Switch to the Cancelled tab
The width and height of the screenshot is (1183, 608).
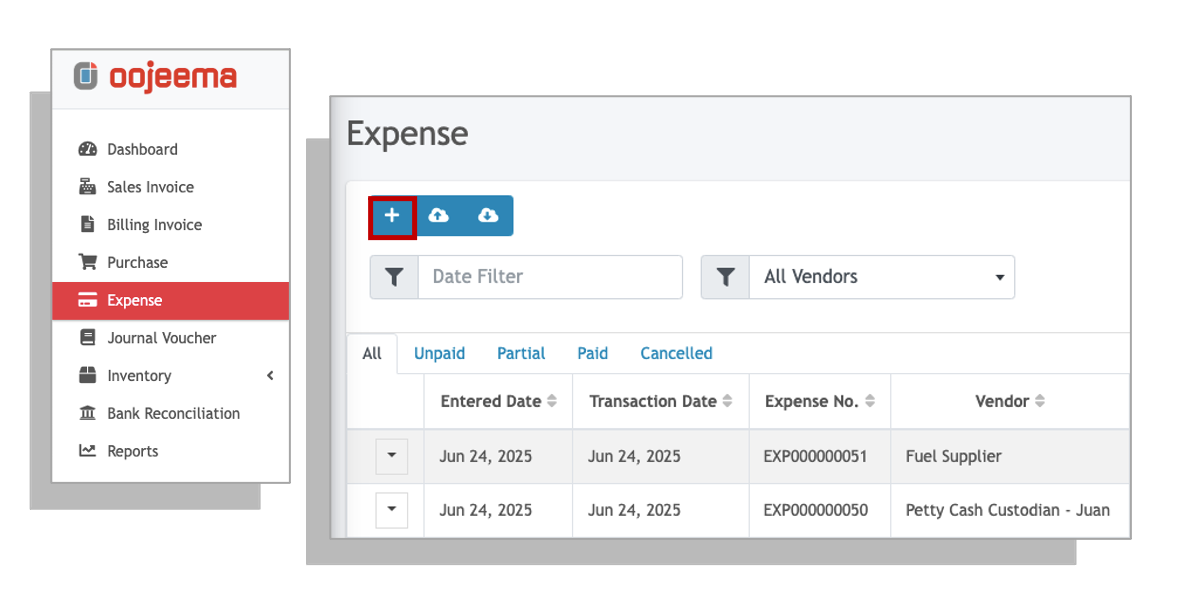676,353
